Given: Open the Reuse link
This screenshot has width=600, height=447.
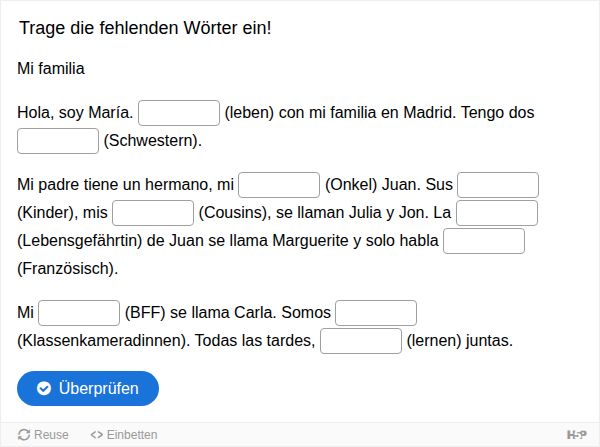Looking at the screenshot, I should click(x=44, y=435).
